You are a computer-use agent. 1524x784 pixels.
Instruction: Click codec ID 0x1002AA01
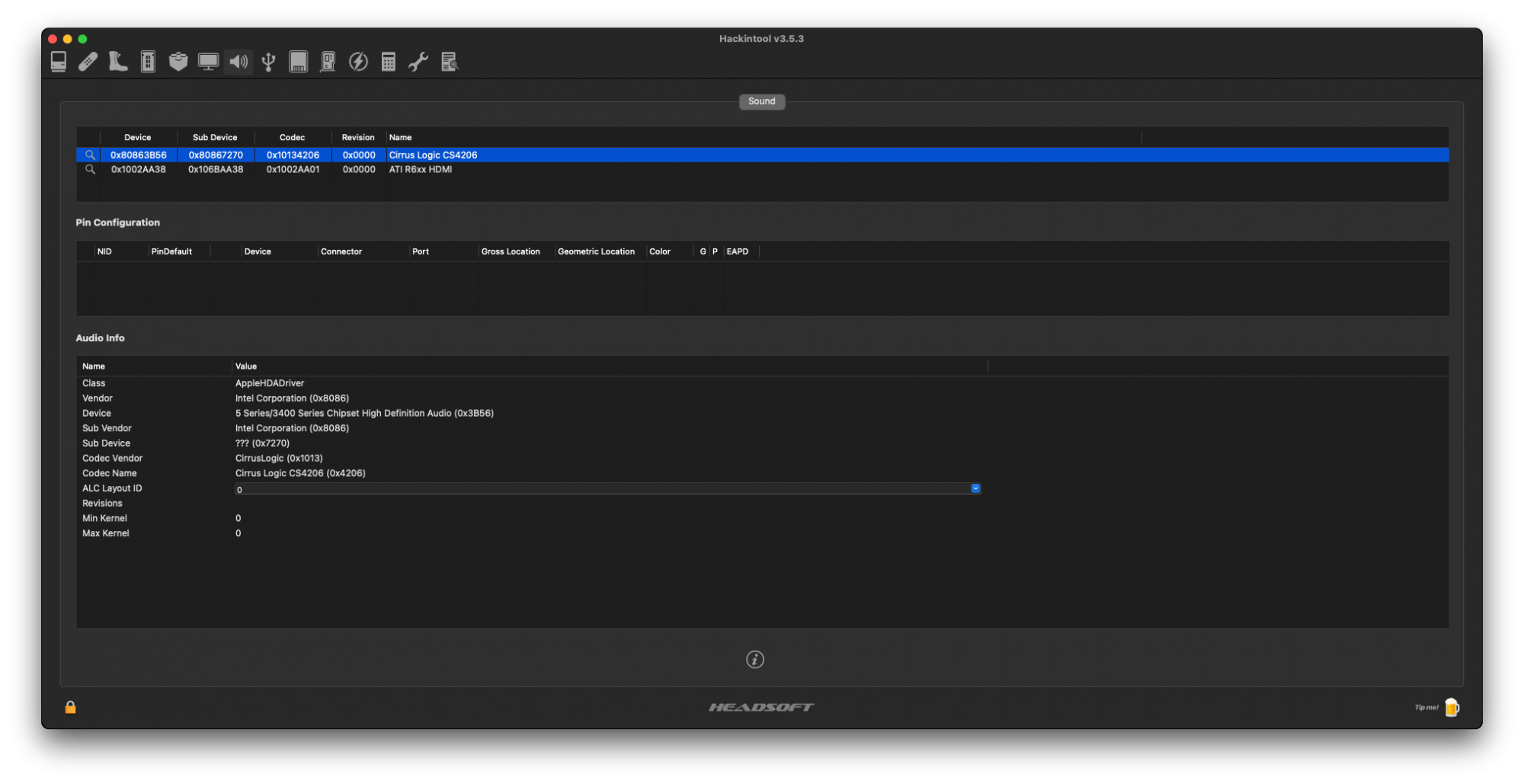[x=293, y=169]
